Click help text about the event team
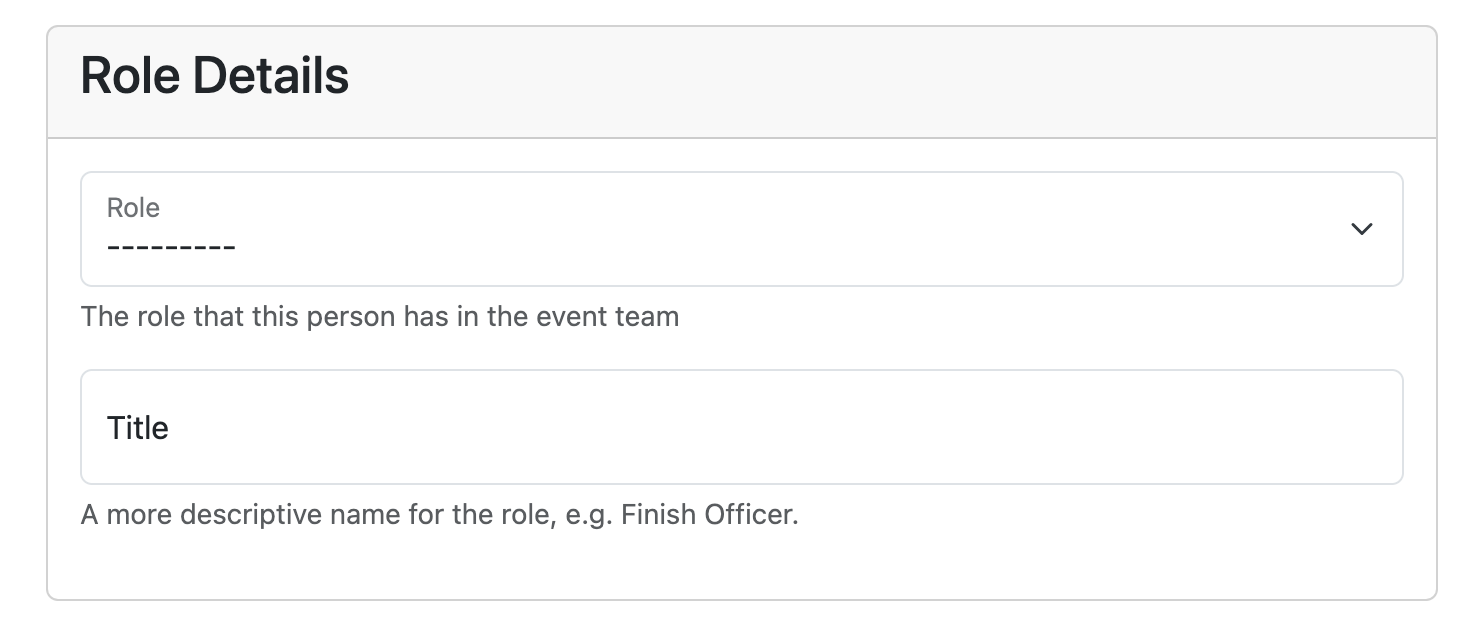The image size is (1482, 620). 380,317
